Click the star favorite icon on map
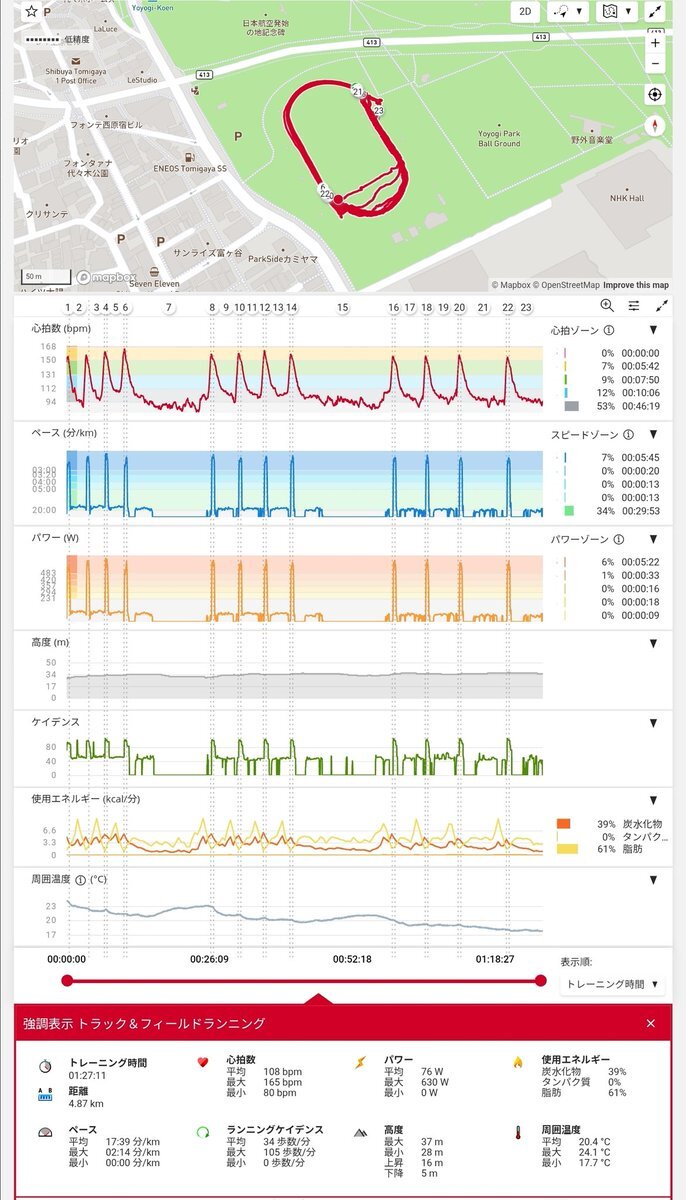Screen dimensions: 686x1200 click(31, 12)
